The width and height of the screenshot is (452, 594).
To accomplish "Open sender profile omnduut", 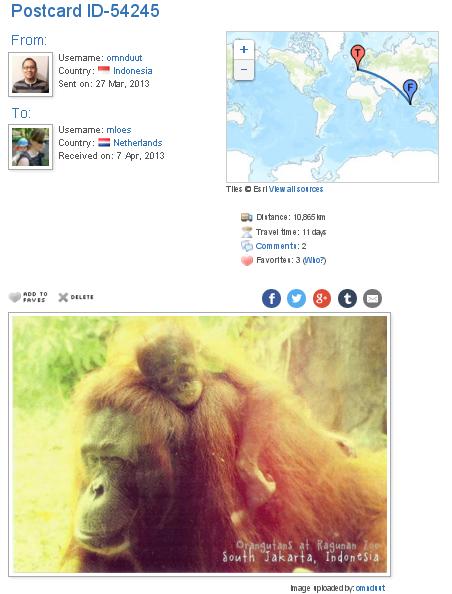I will pos(124,58).
